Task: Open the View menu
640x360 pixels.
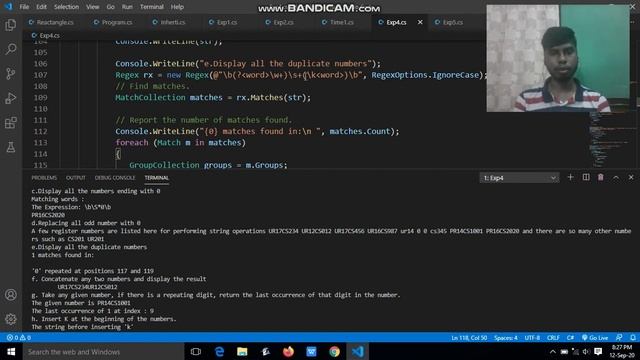Action: click(93, 7)
